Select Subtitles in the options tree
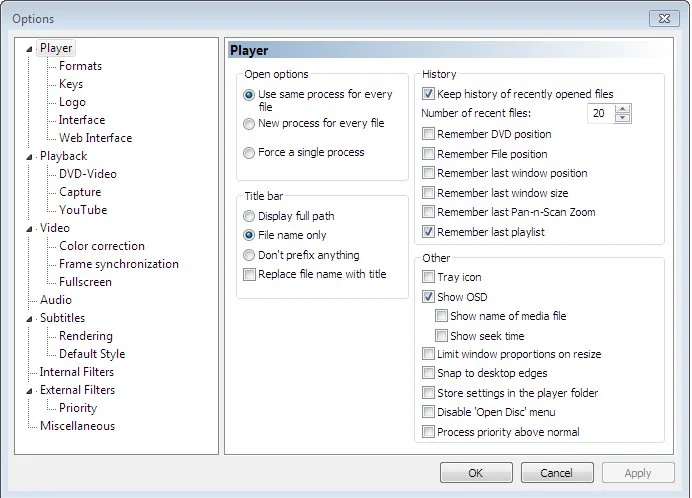692x498 pixels. click(62, 318)
